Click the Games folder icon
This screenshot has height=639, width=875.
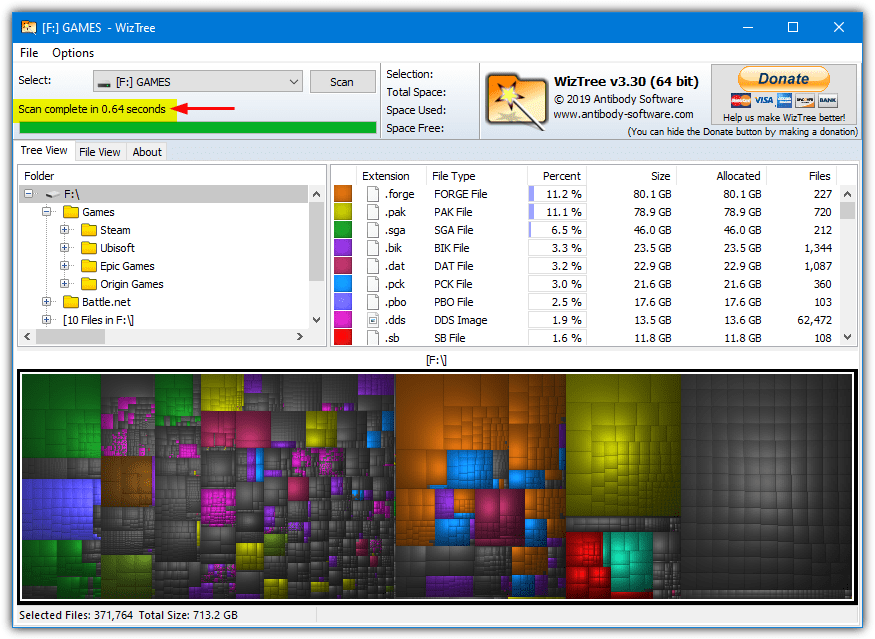pyautogui.click(x=71, y=212)
